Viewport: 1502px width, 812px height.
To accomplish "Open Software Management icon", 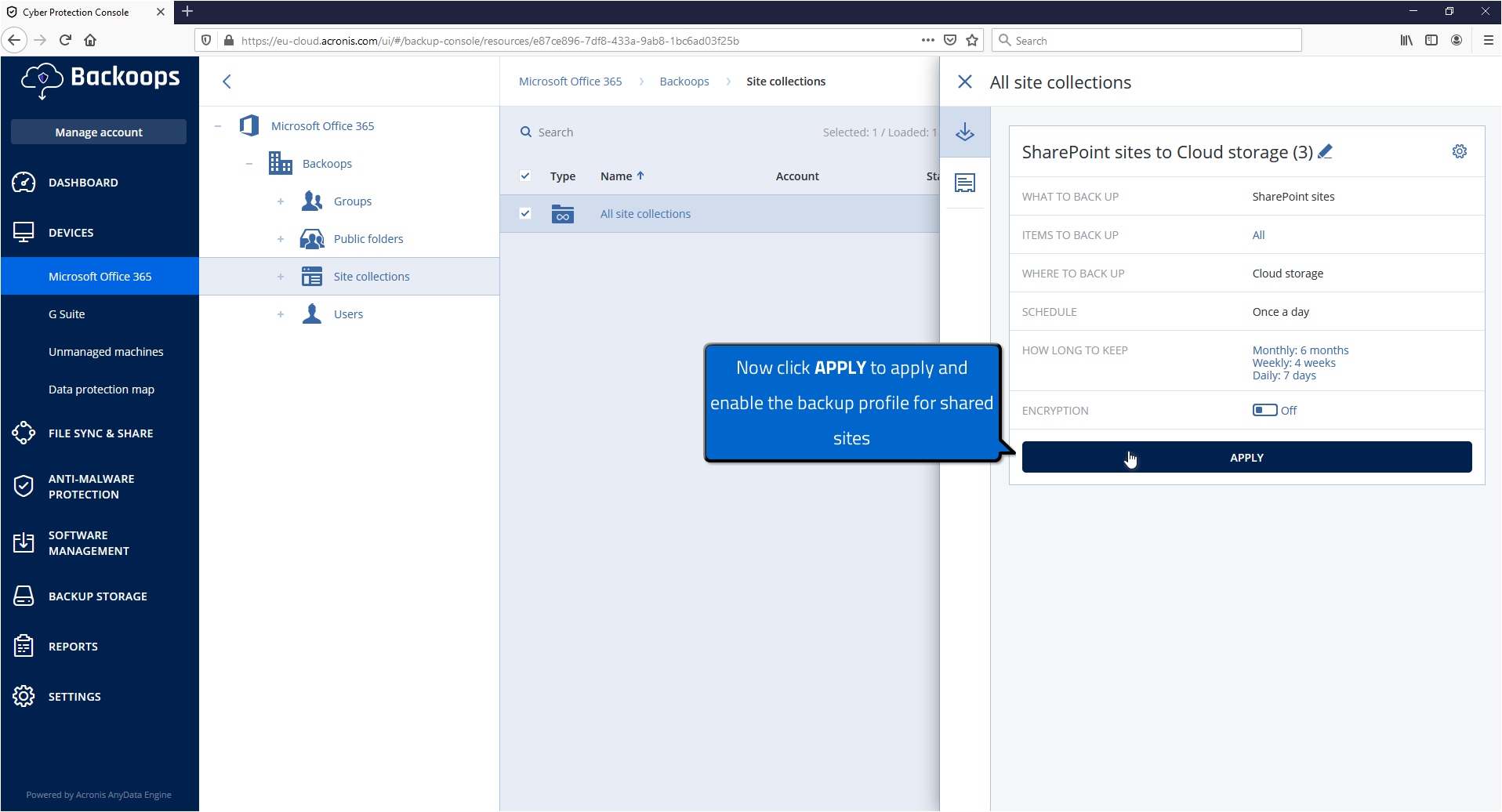I will click(x=24, y=542).
